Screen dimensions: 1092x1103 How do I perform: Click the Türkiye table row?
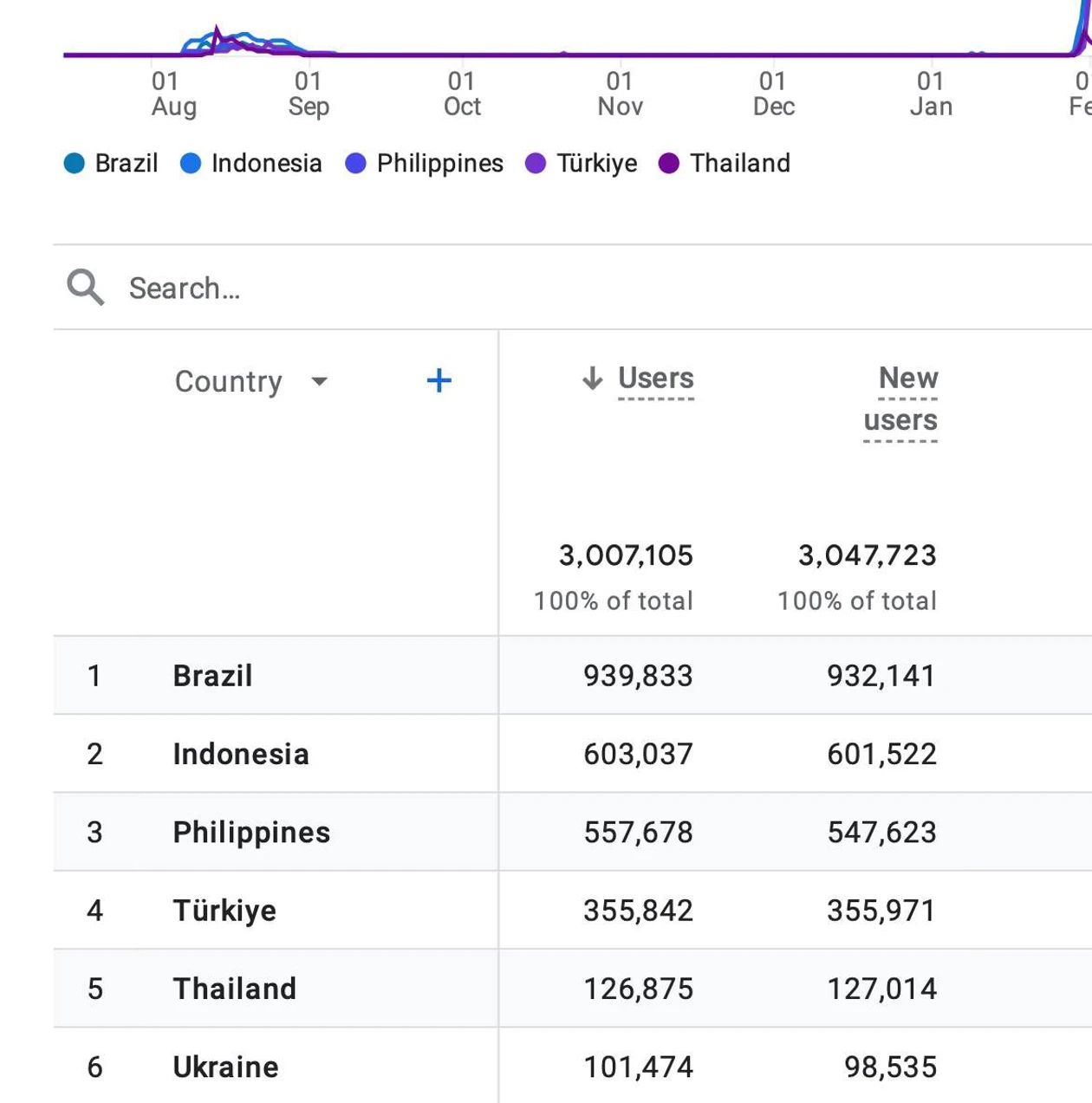pos(224,911)
